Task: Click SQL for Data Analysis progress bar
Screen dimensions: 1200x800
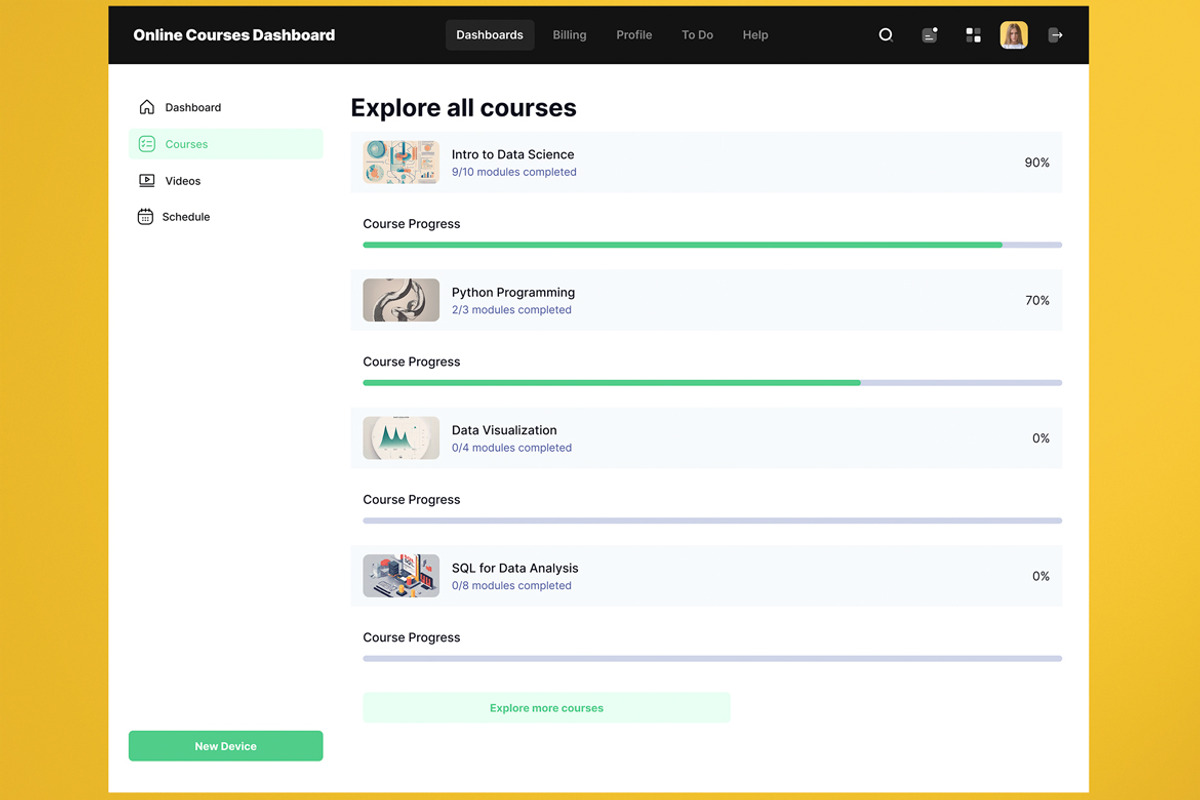Action: 712,659
